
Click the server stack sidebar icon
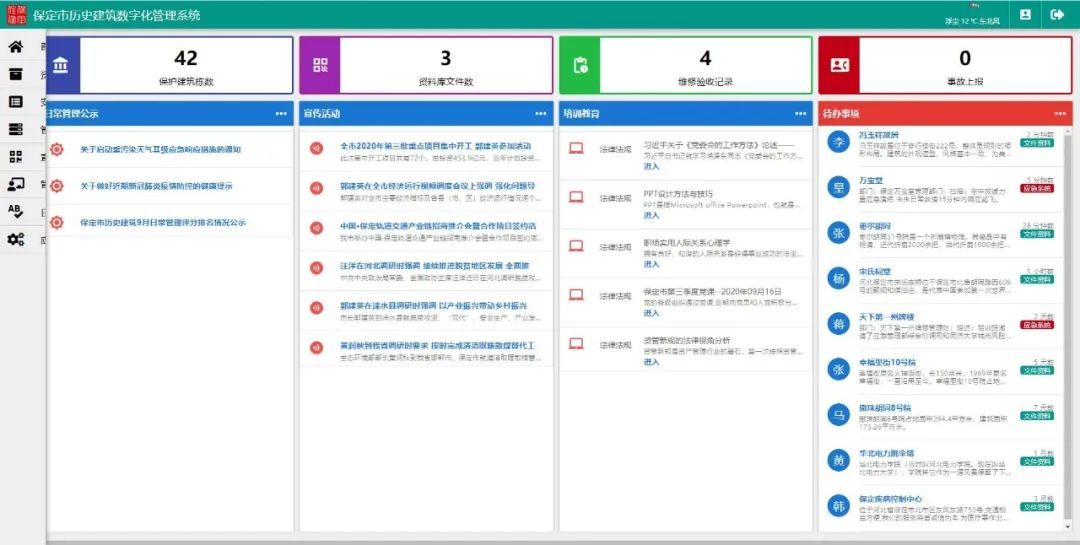point(15,129)
